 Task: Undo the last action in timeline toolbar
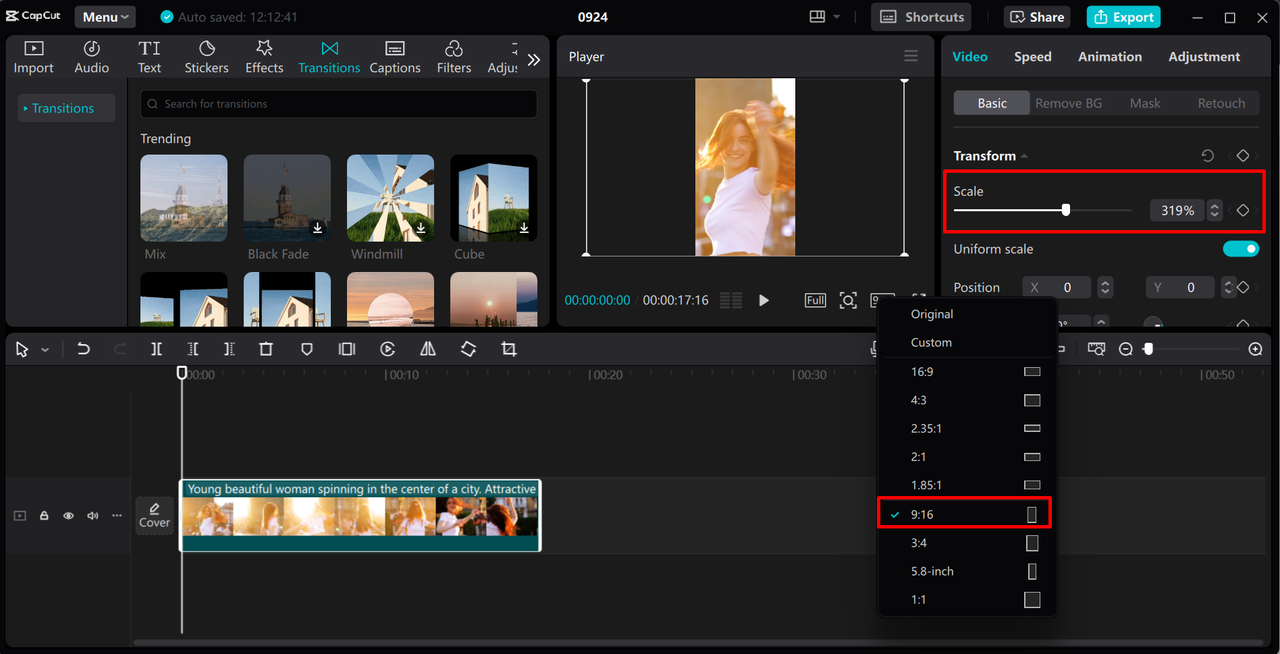84,349
